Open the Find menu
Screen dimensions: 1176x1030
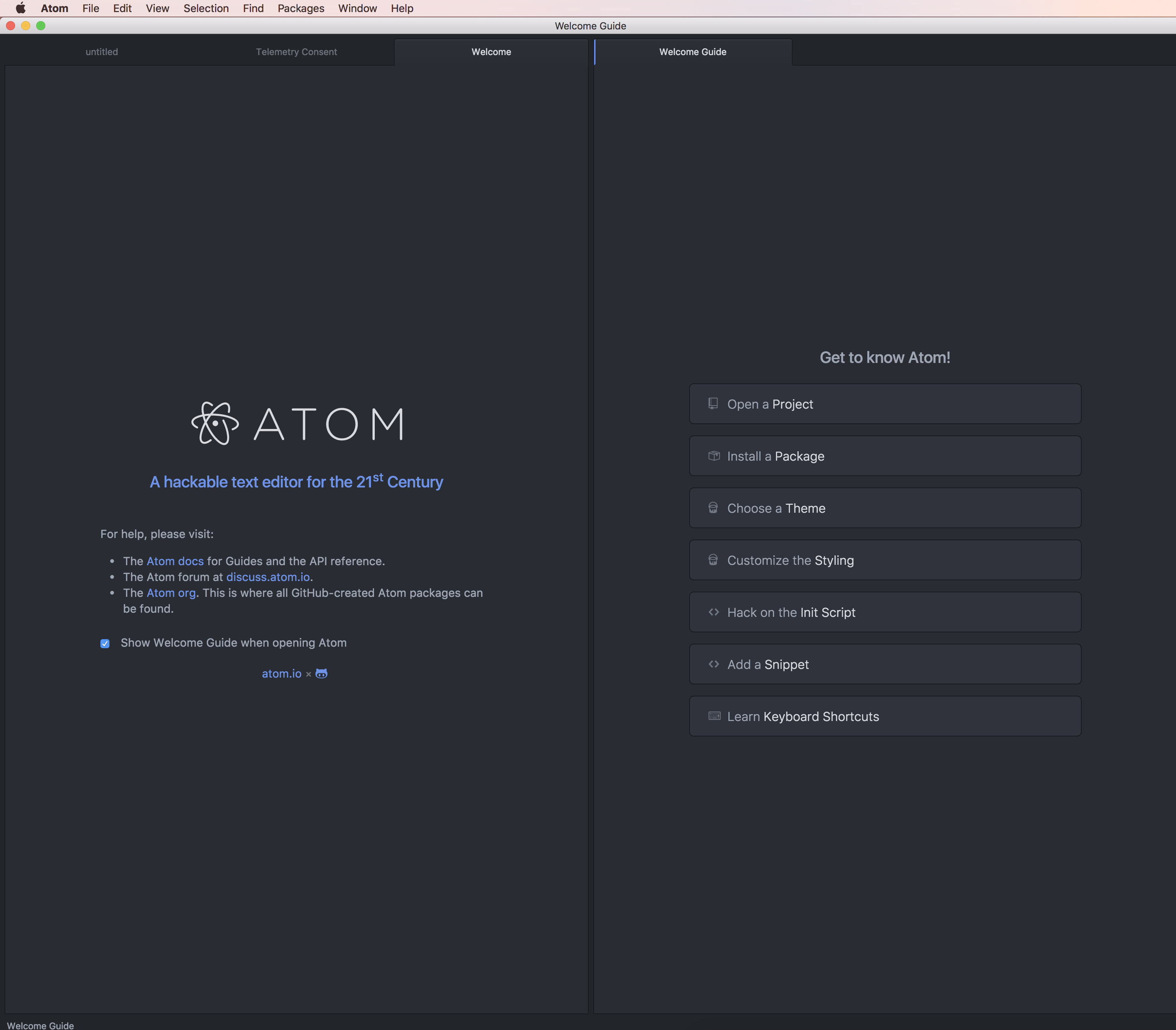click(253, 8)
